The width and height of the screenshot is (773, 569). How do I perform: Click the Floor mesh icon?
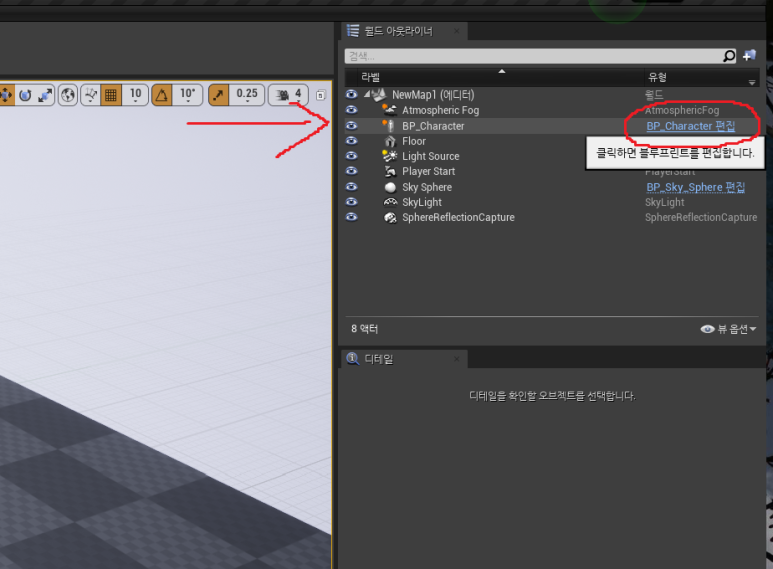pyautogui.click(x=390, y=141)
